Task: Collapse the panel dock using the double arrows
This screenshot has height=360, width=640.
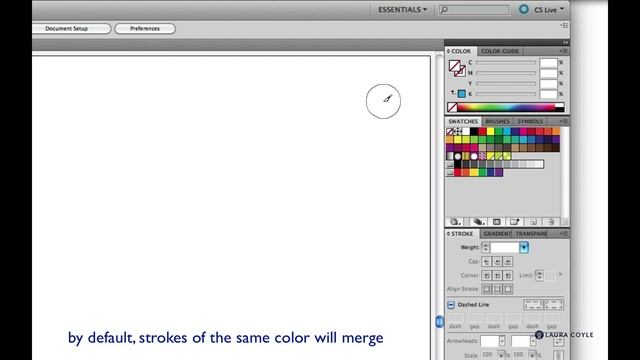Action: [x=565, y=42]
